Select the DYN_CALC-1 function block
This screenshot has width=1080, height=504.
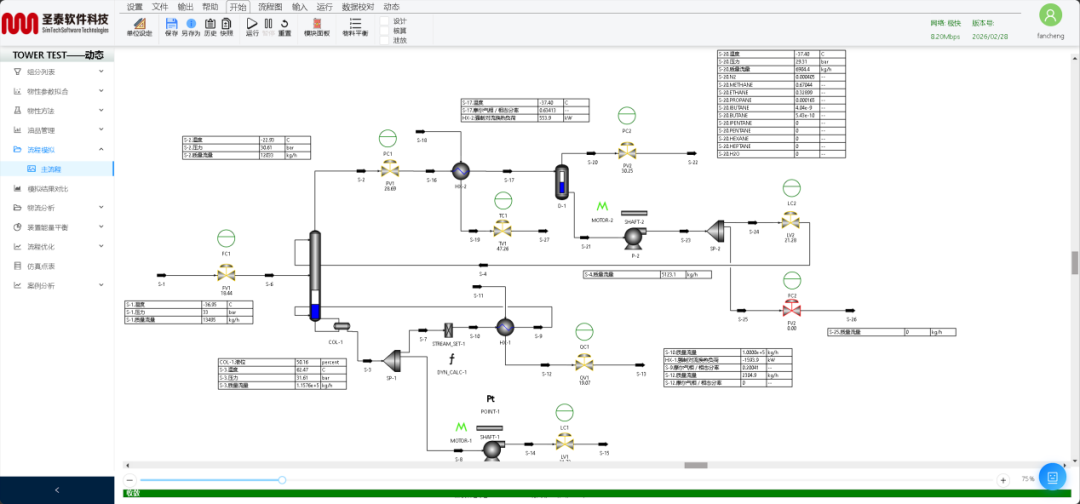click(453, 359)
